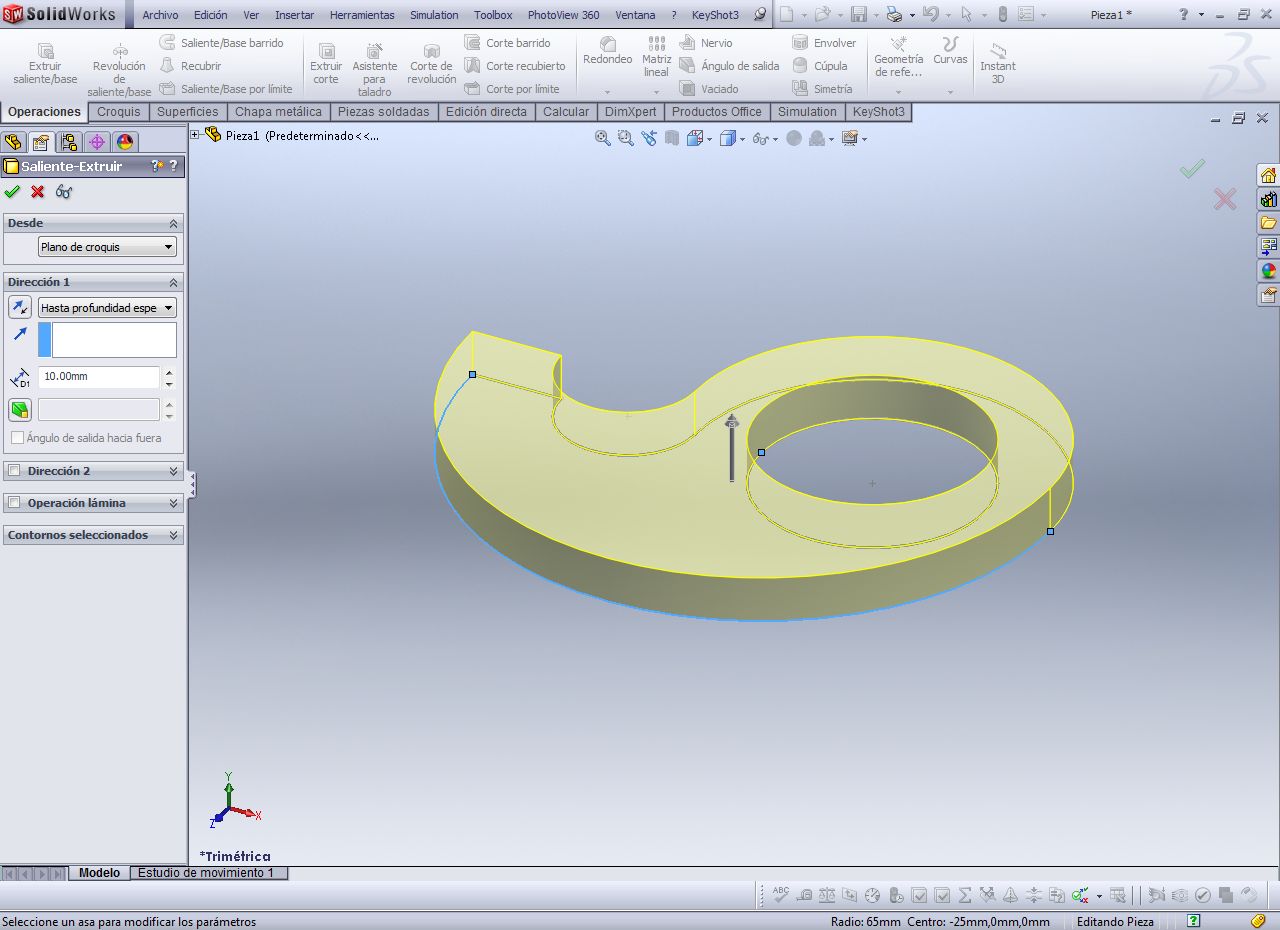Click corner red X in viewport
The width and height of the screenshot is (1280, 930).
(x=1225, y=199)
